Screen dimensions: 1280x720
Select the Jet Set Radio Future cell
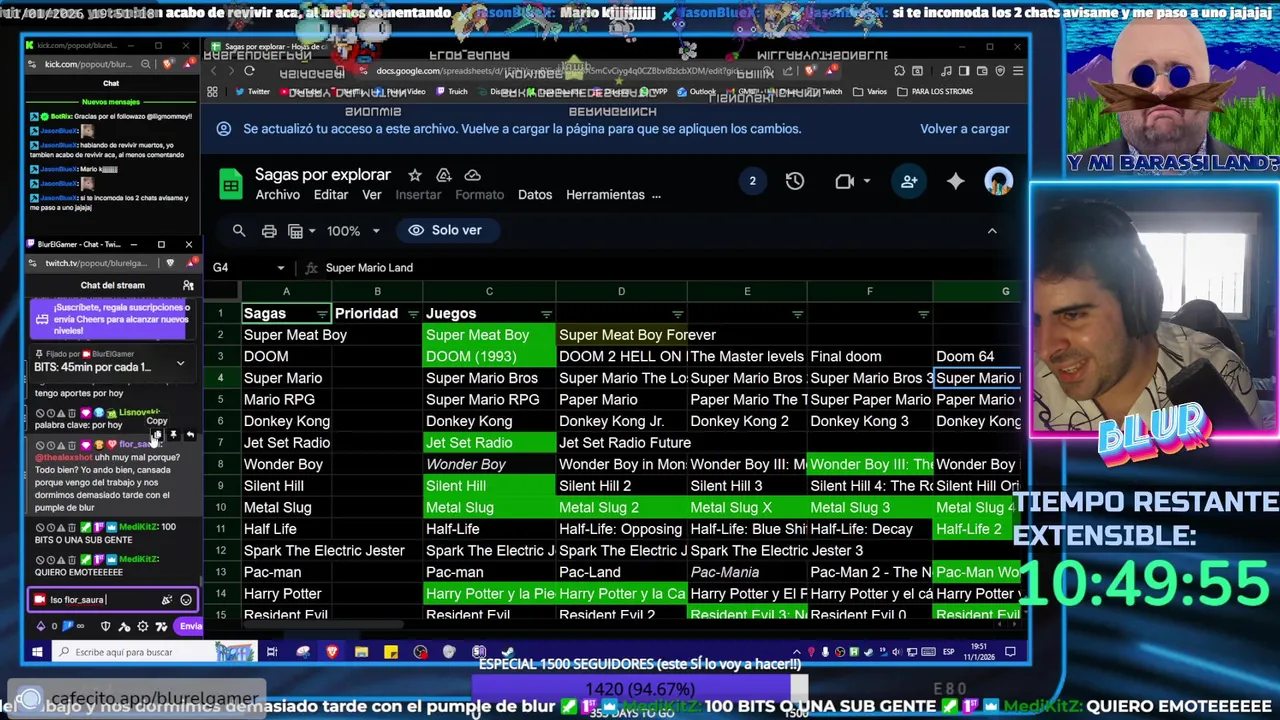click(x=621, y=443)
